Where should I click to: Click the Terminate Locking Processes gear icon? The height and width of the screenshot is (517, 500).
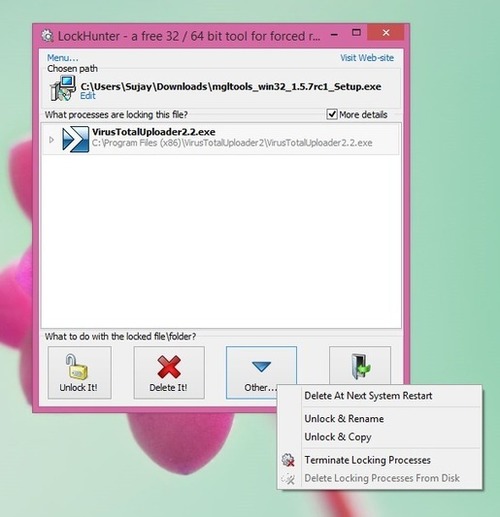288,460
